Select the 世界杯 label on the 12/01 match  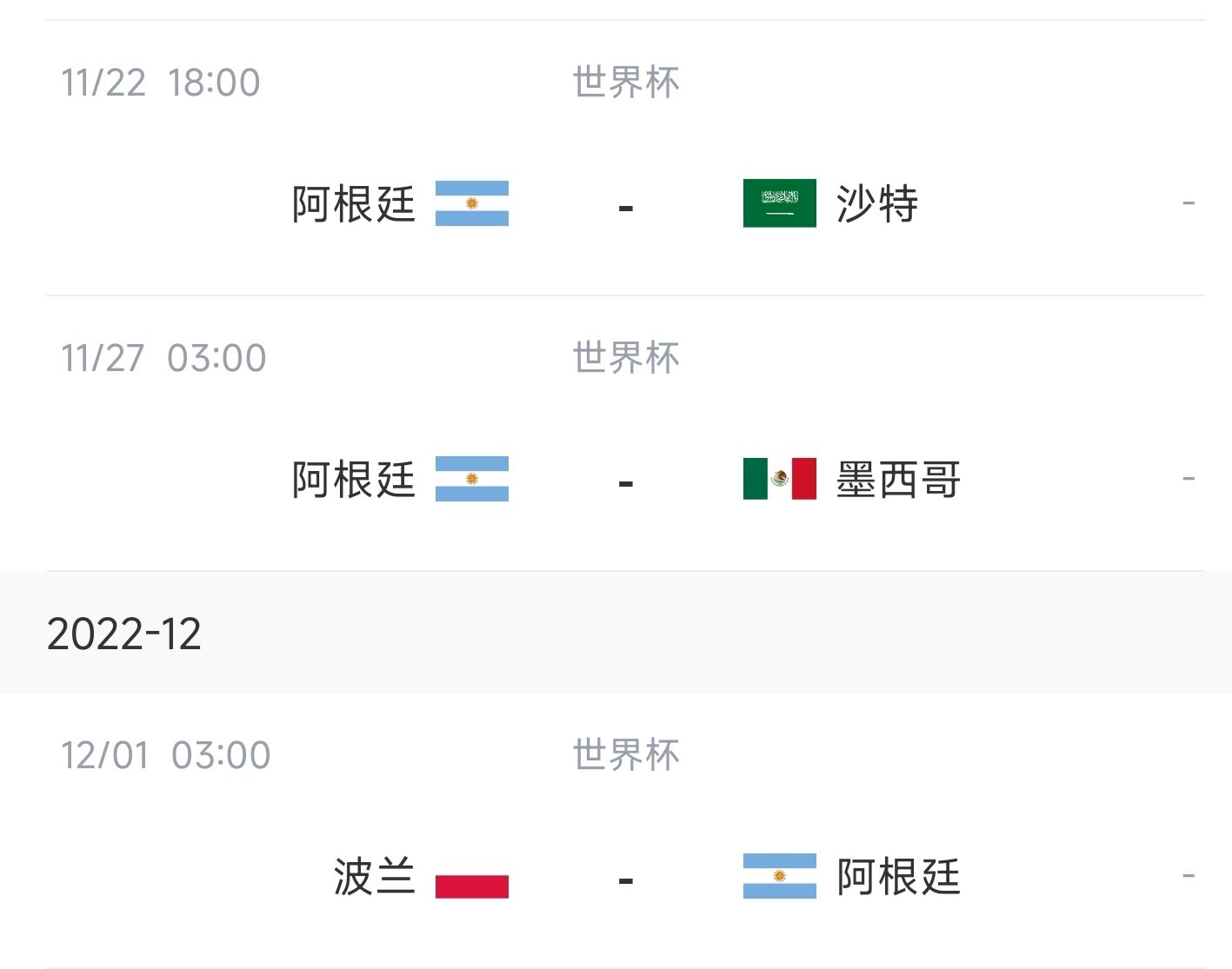[626, 755]
